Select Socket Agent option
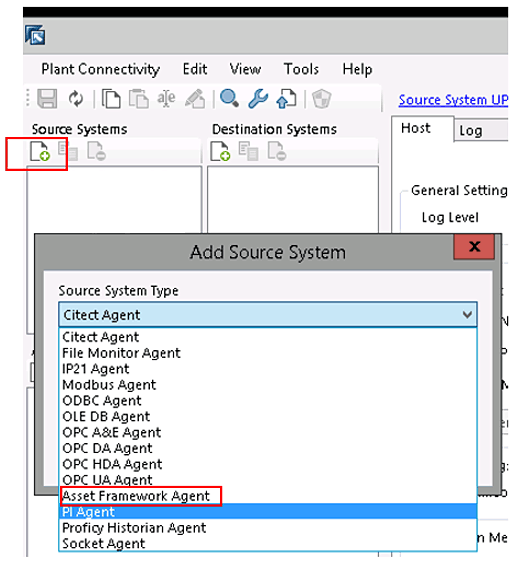 tap(268, 543)
